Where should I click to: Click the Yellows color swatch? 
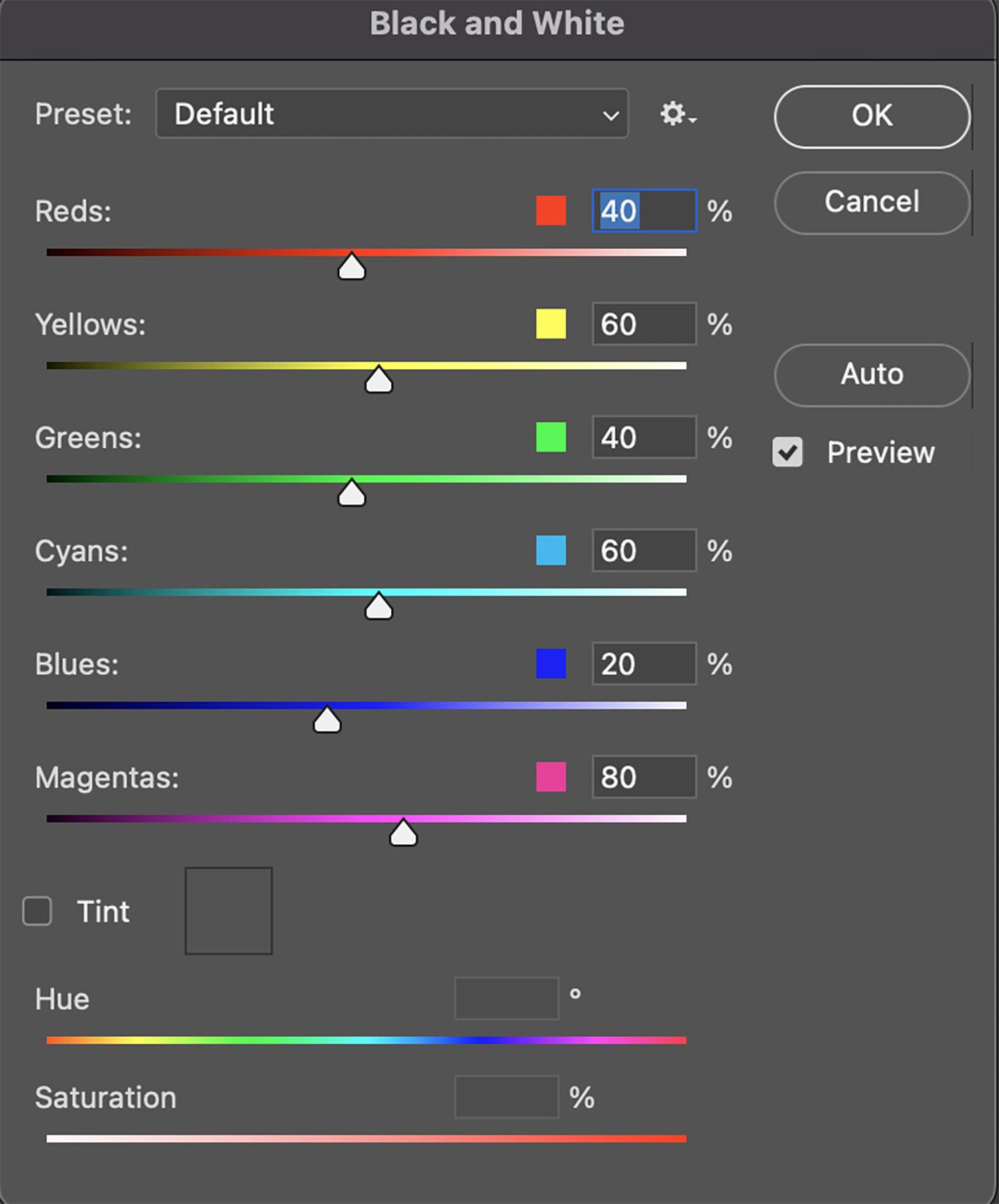[x=551, y=324]
